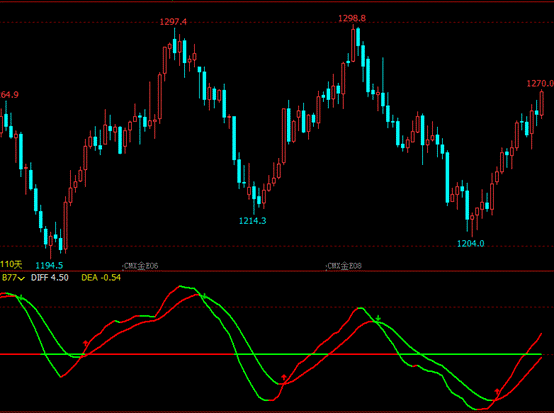Click the 1270.0 latest price label
Viewport: 554px width, 413px height.
point(540,84)
